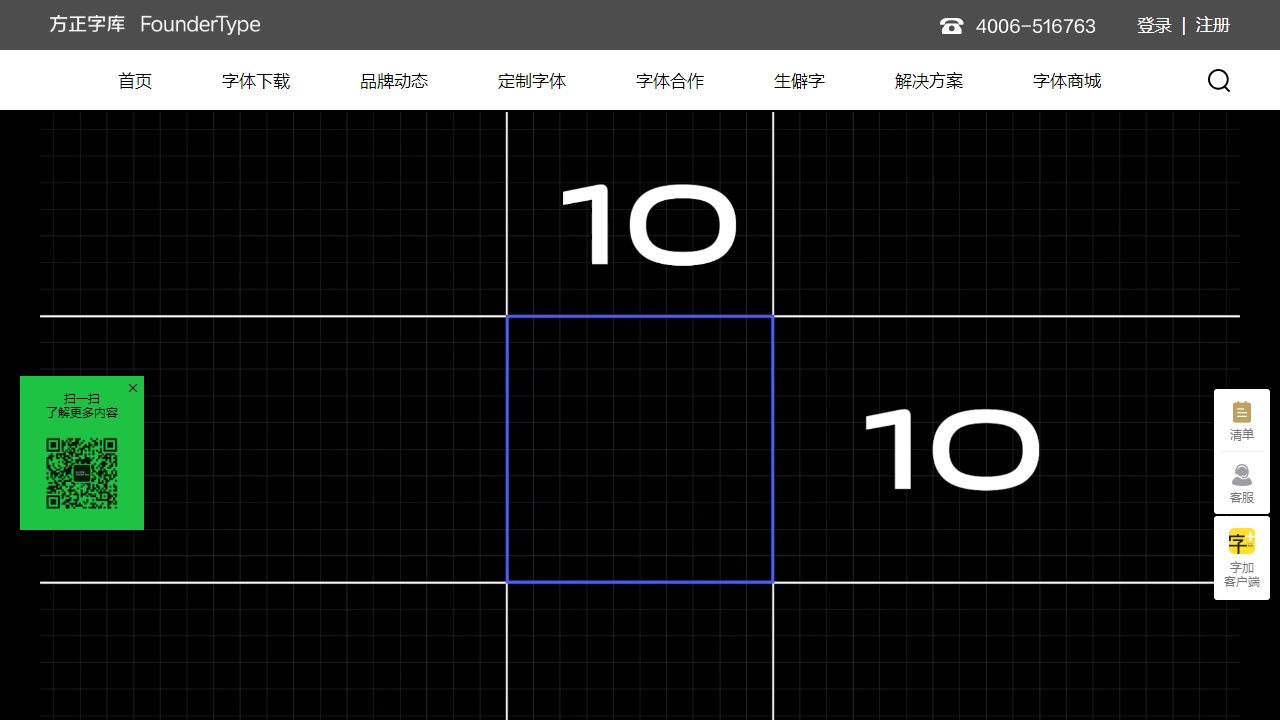Open the 定制字体 menu item
The width and height of the screenshot is (1280, 720).
click(x=532, y=81)
